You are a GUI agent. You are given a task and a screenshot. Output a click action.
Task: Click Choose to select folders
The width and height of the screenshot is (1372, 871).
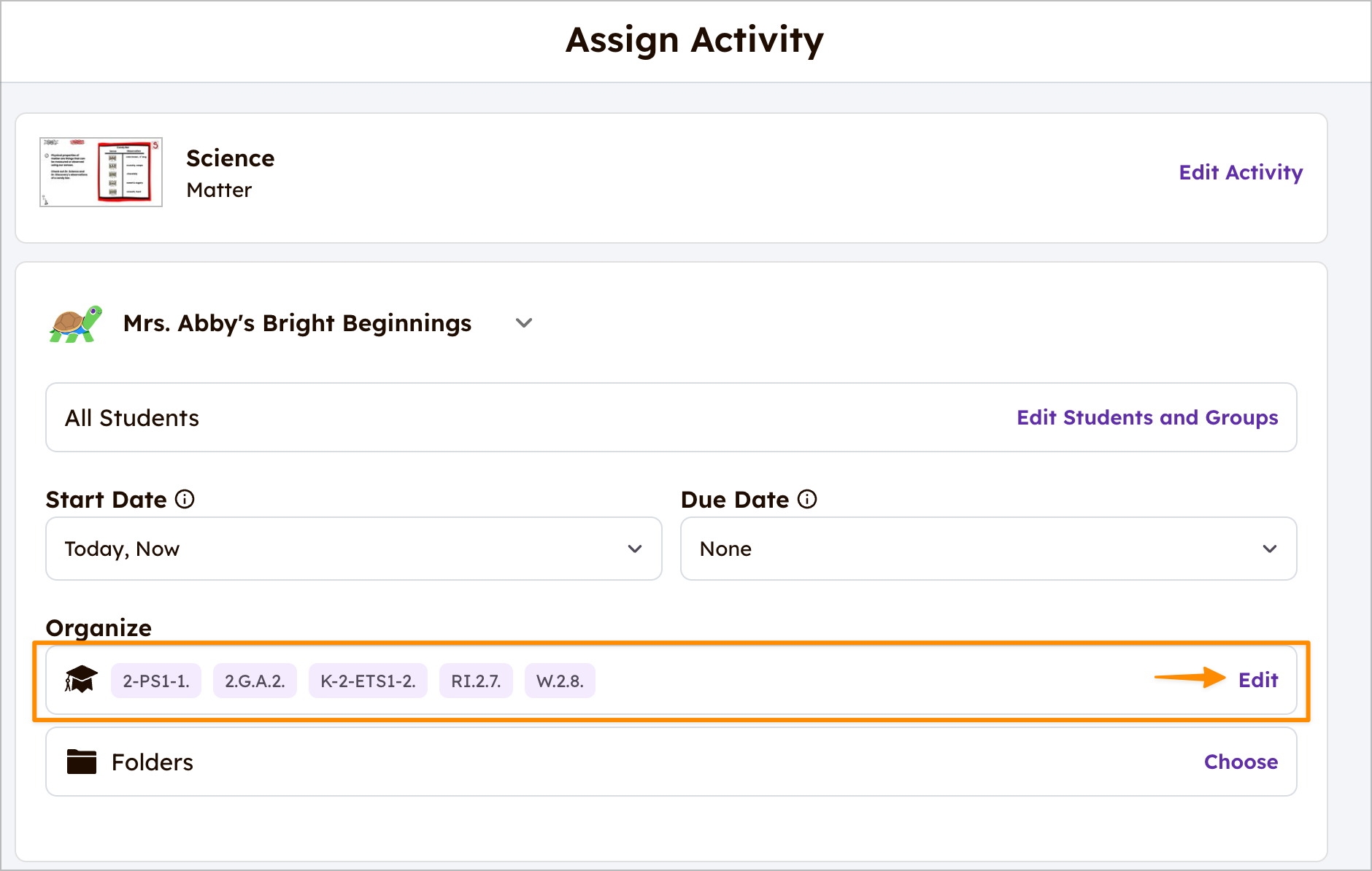pyautogui.click(x=1241, y=762)
